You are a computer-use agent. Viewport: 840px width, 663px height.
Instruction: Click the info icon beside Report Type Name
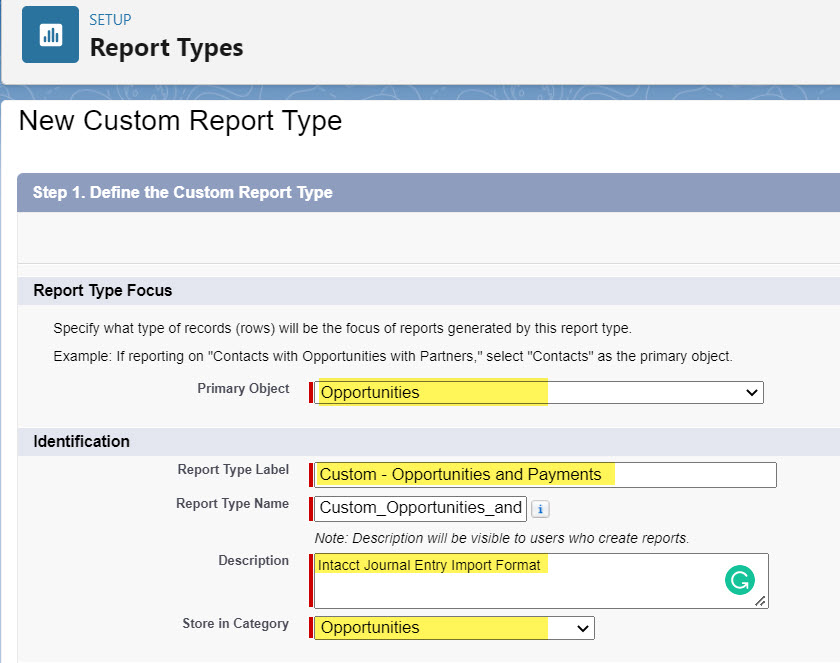tap(540, 509)
